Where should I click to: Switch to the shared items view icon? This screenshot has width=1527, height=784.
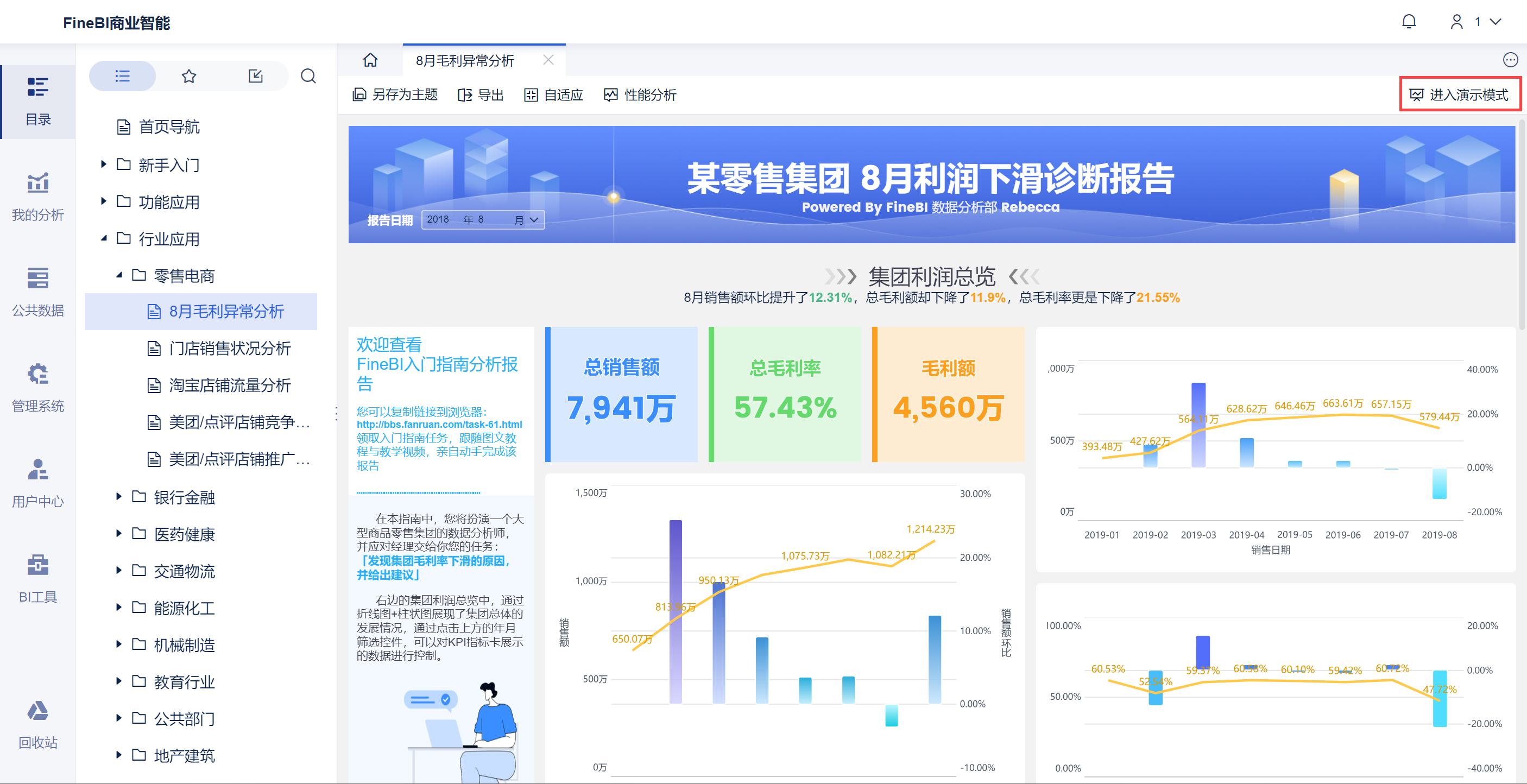255,76
